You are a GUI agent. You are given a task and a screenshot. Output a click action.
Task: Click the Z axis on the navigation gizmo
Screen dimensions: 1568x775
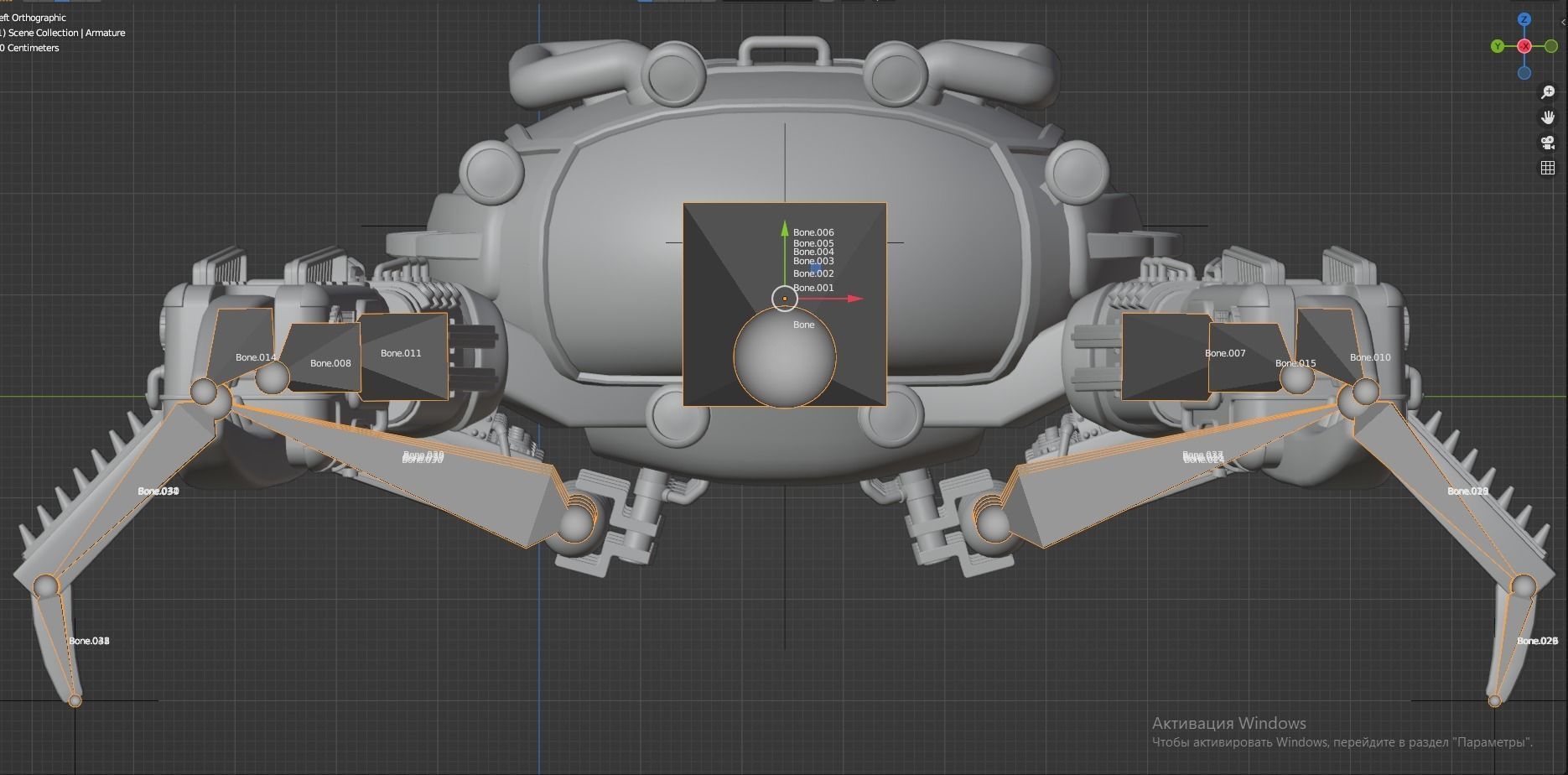pos(1524,18)
